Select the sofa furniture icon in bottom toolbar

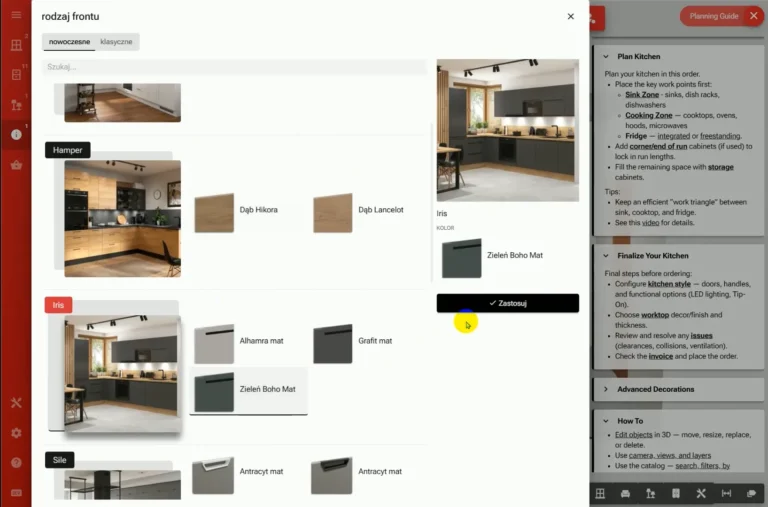tap(626, 494)
